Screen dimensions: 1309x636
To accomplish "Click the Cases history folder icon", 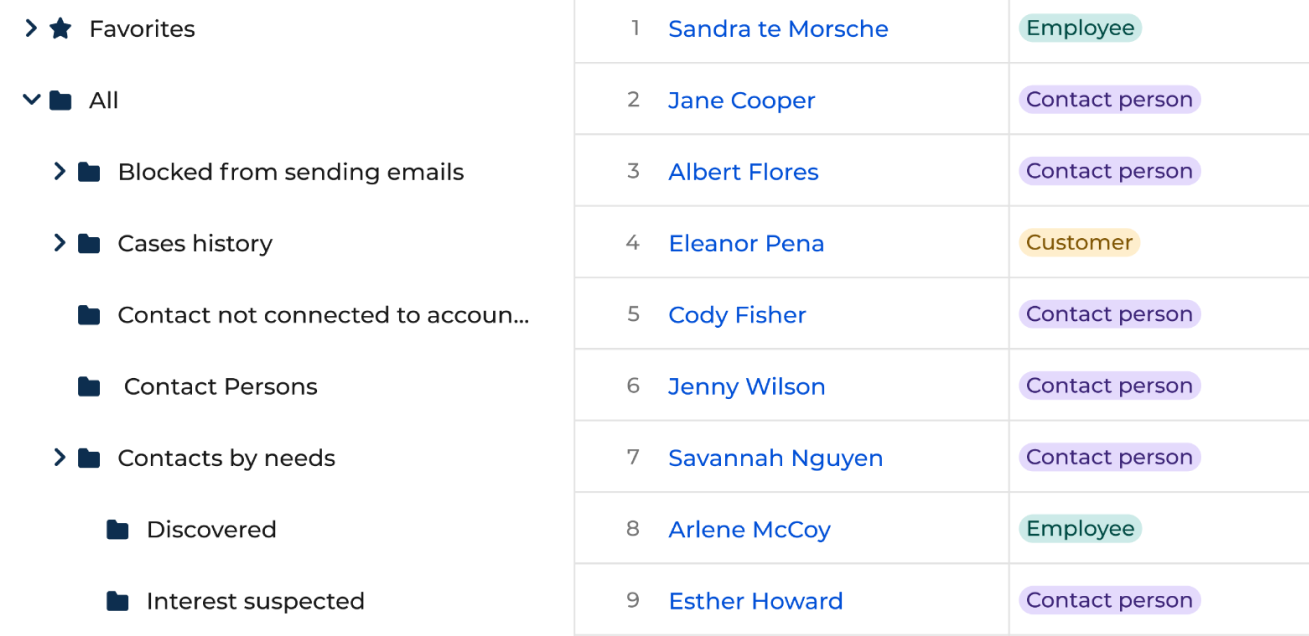I will tap(89, 243).
